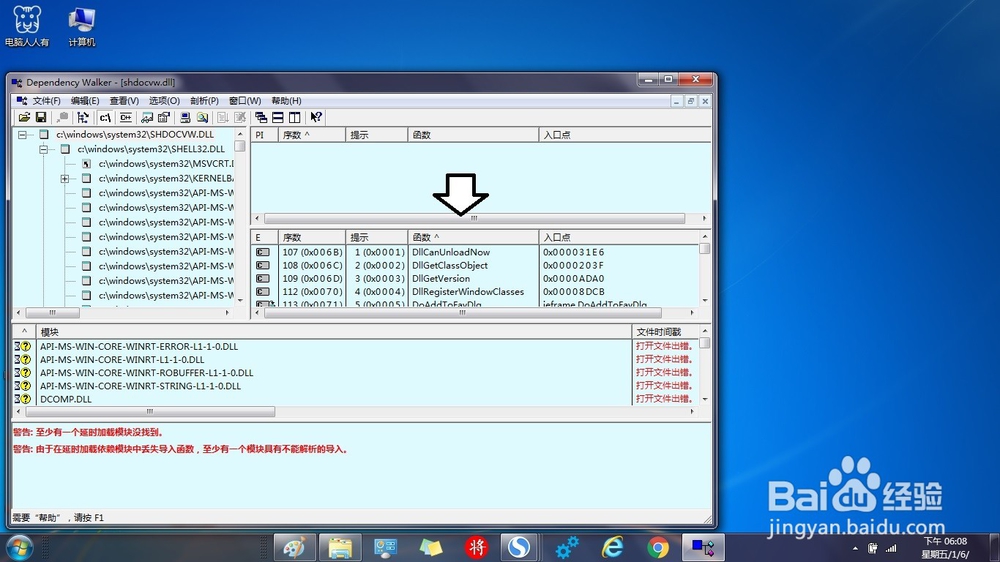
Task: Sort upper pane by 序数 ^ header
Action: coord(312,135)
